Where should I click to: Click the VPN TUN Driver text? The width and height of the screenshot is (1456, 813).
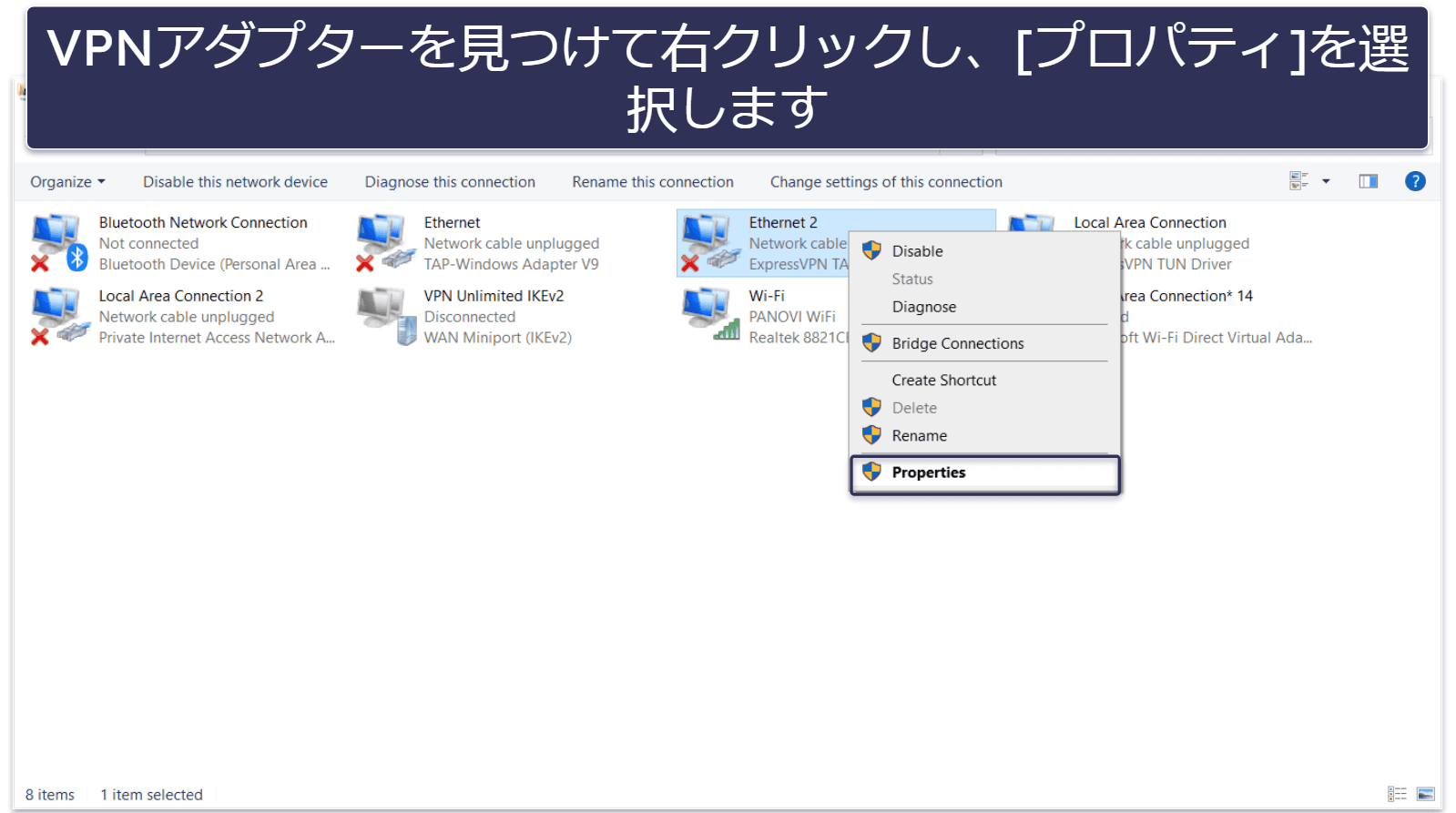tap(1176, 264)
